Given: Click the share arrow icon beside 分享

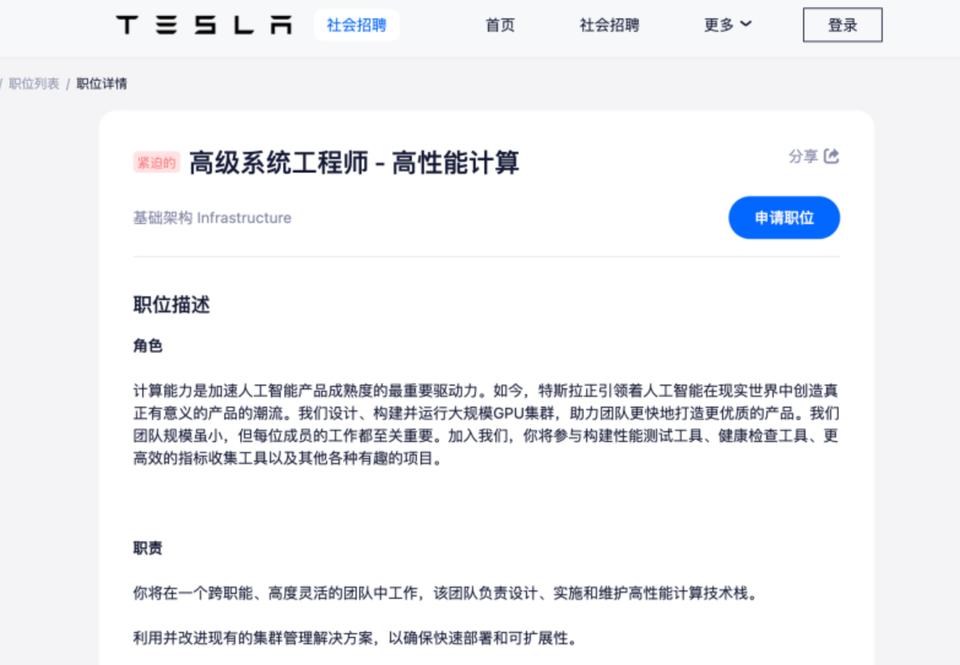Looking at the screenshot, I should [x=831, y=156].
